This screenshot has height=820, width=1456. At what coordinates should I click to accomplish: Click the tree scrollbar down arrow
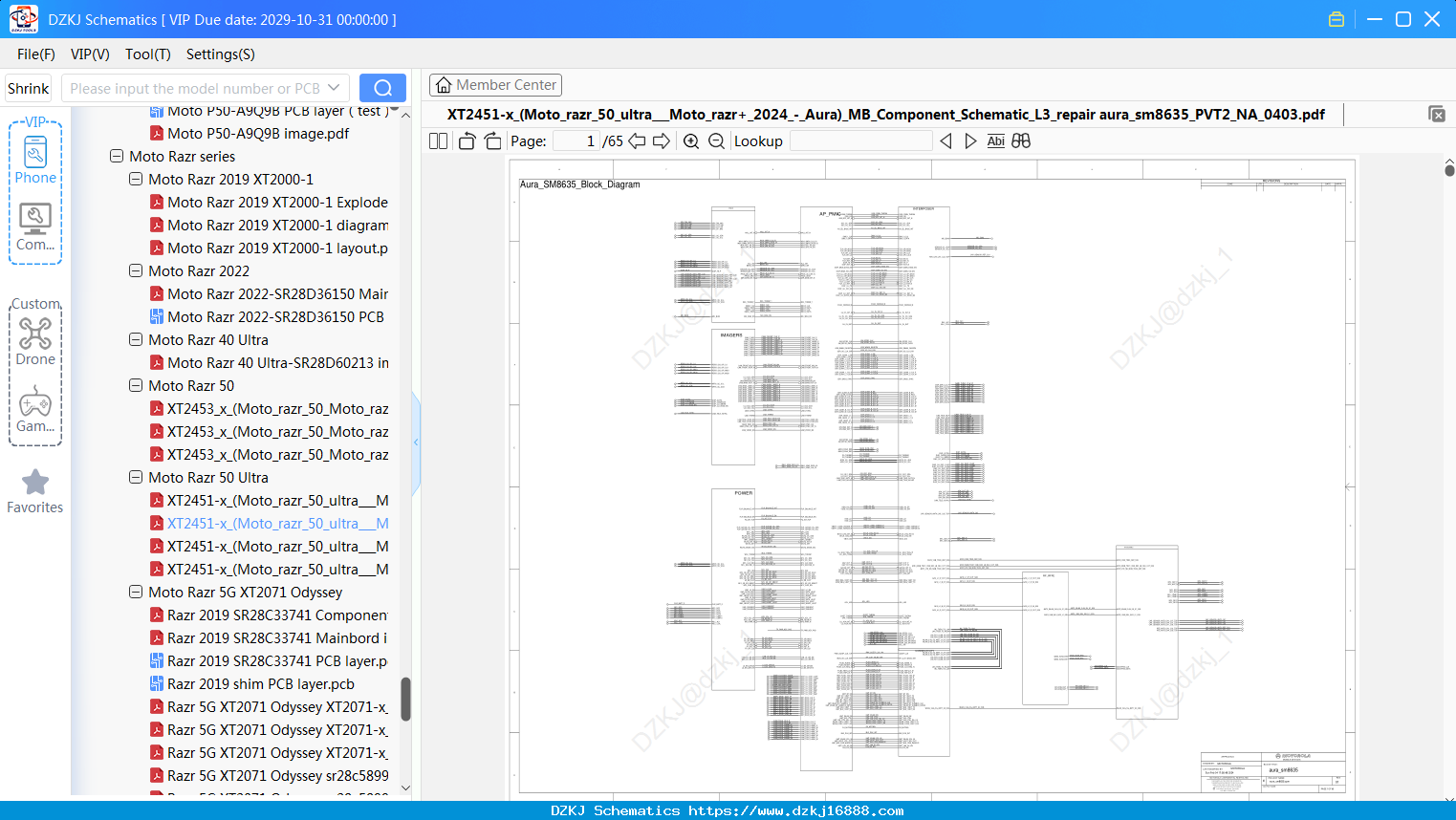(405, 788)
